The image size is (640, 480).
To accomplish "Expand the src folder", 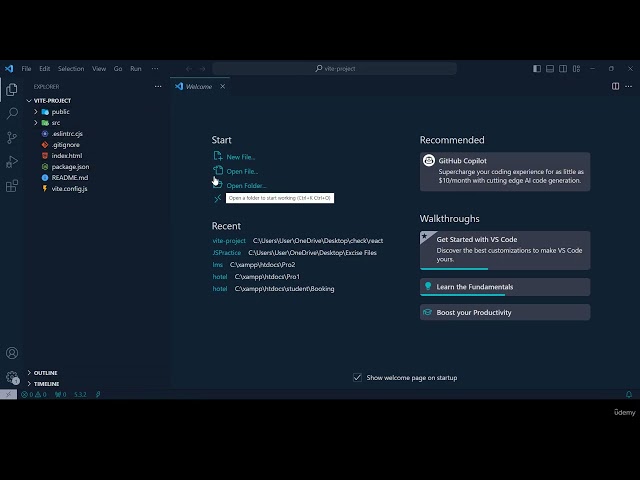I will [36, 122].
